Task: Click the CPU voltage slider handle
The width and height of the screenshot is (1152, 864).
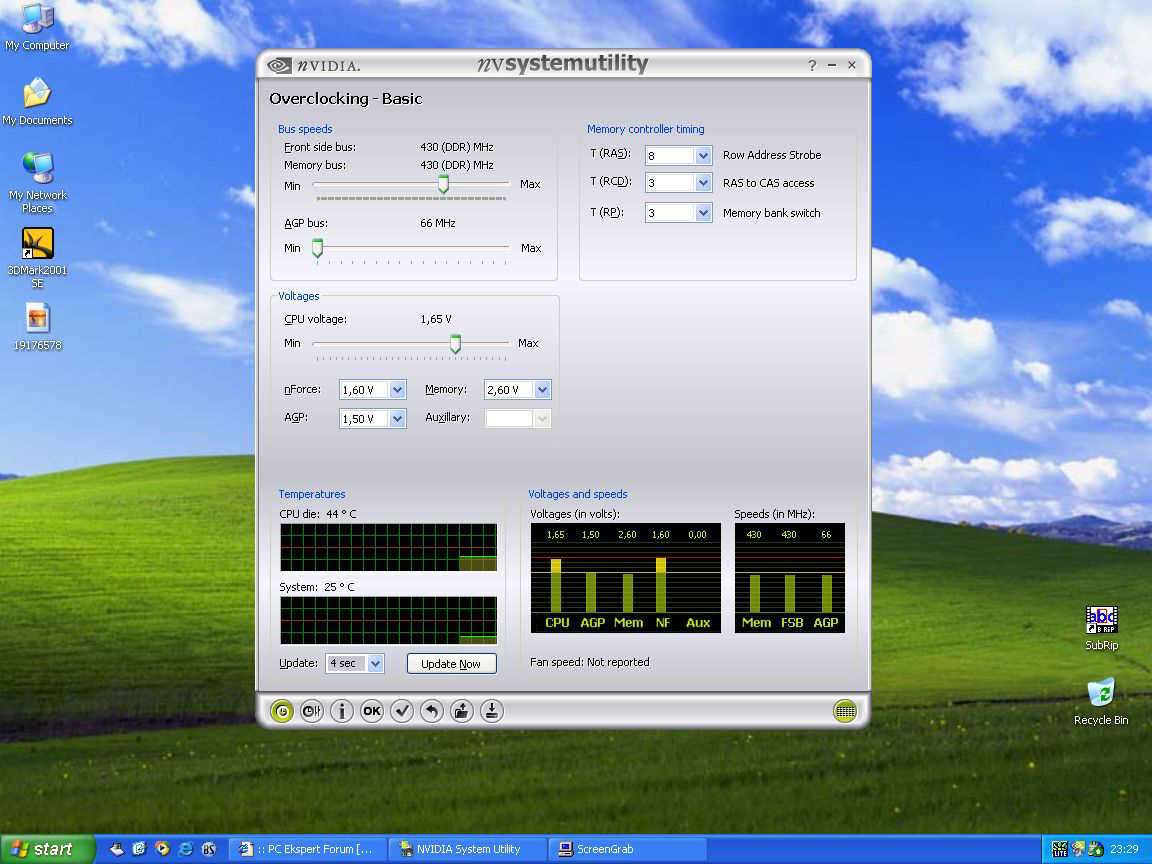Action: [x=455, y=344]
